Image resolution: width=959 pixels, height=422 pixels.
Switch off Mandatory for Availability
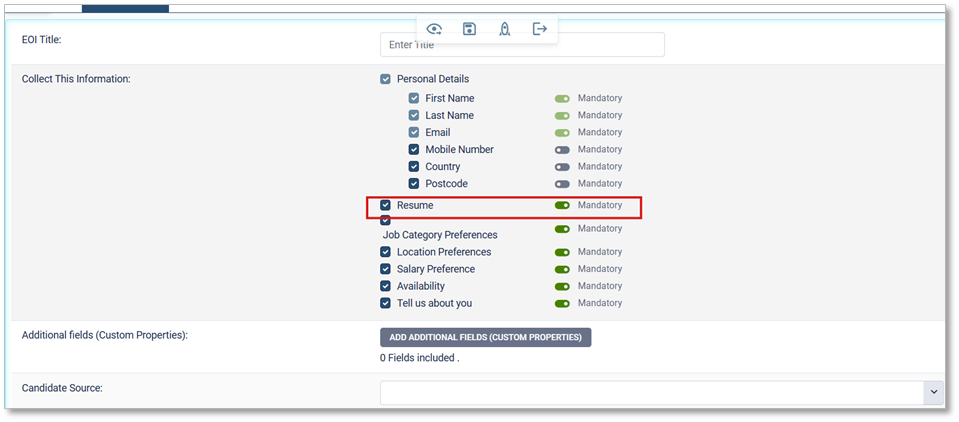(562, 286)
